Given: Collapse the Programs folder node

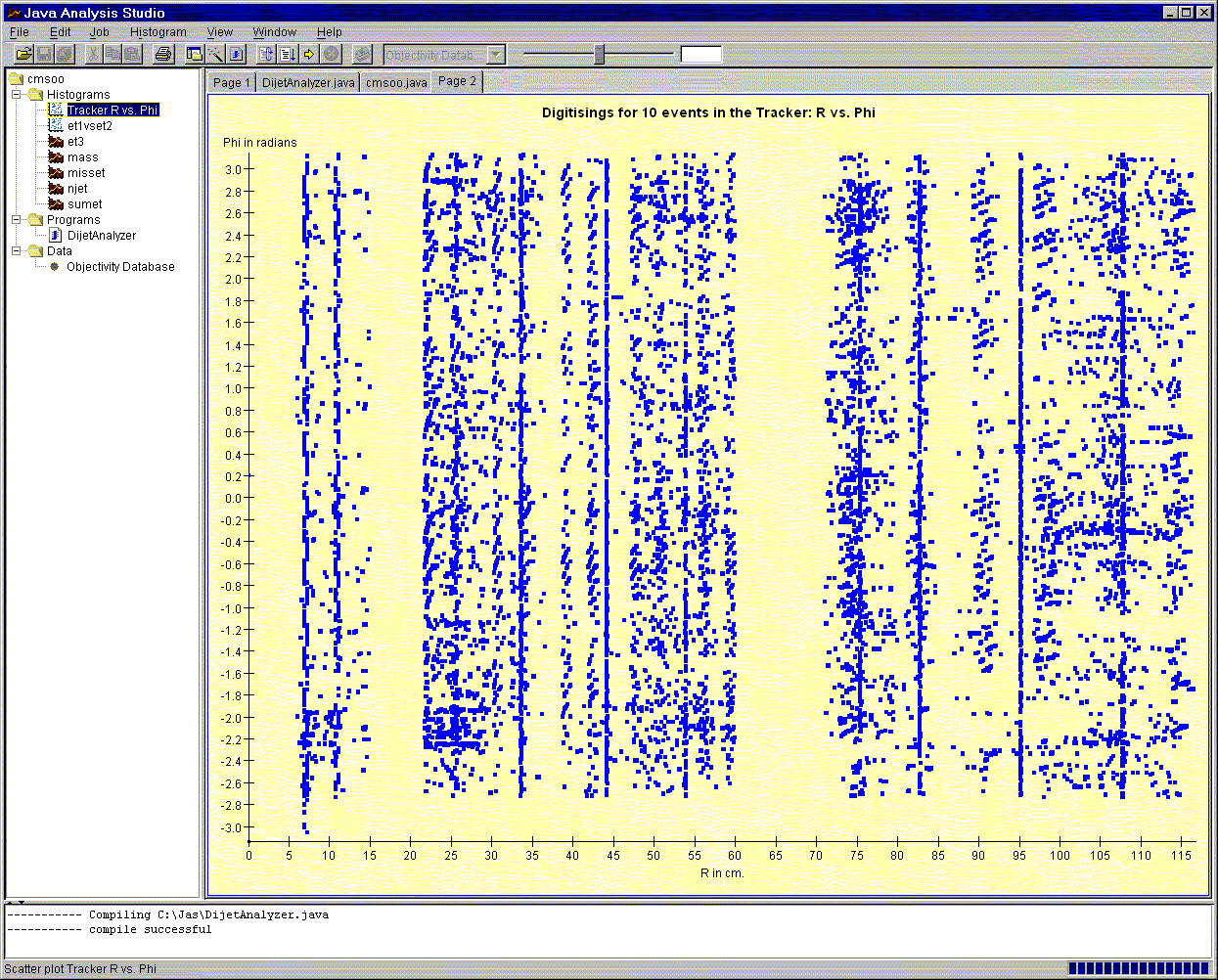Looking at the screenshot, I should tap(17, 220).
